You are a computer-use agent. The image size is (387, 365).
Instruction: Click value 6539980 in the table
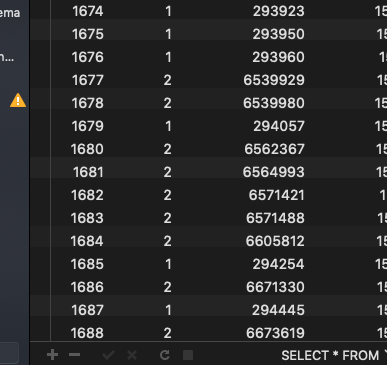click(x=274, y=103)
